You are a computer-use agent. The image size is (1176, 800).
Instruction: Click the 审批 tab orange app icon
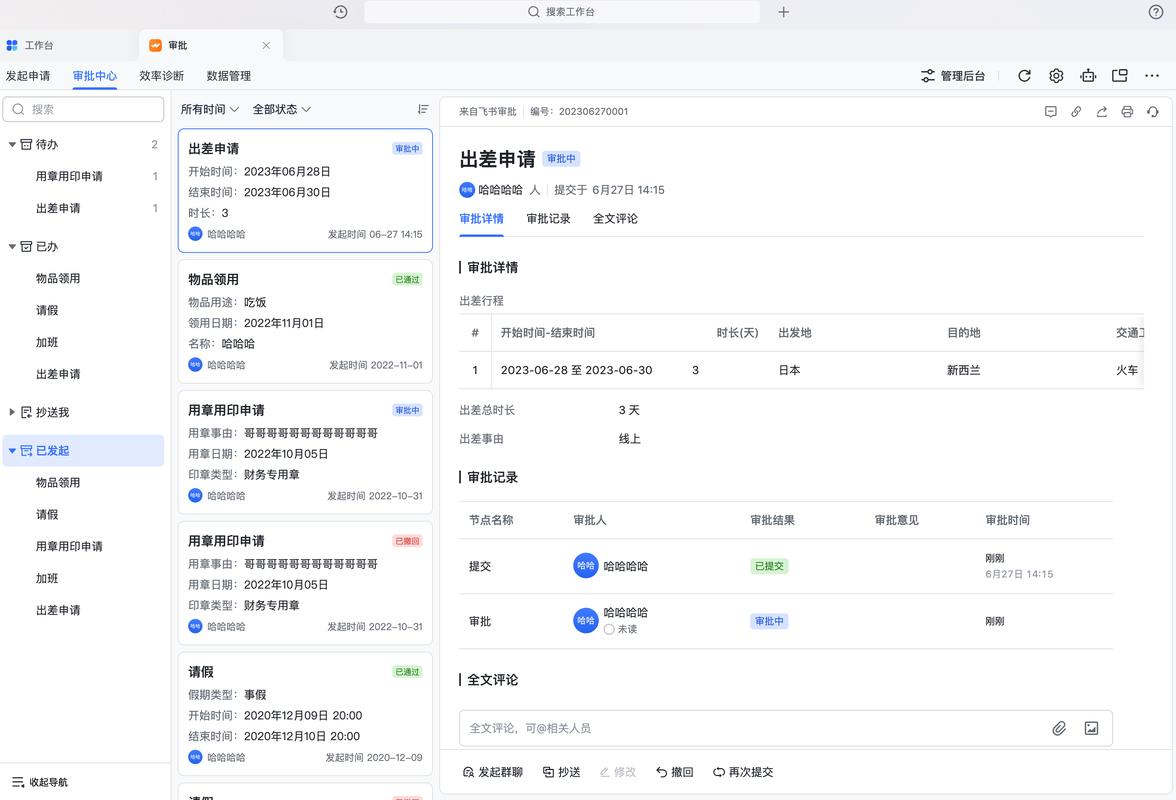pyautogui.click(x=155, y=46)
